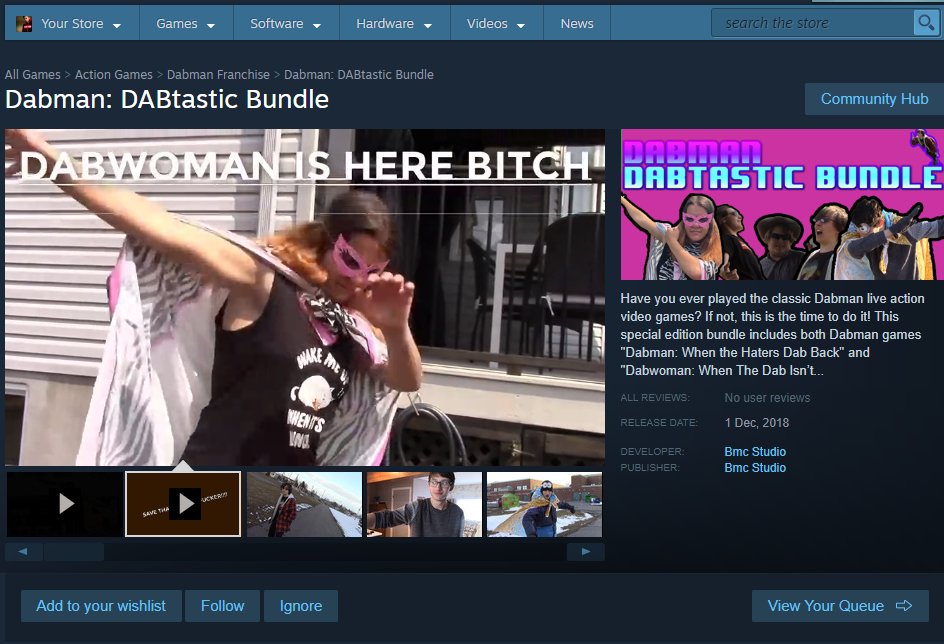This screenshot has width=944, height=644.
Task: Click the release date '1 Dec, 2018'
Action: coord(757,423)
